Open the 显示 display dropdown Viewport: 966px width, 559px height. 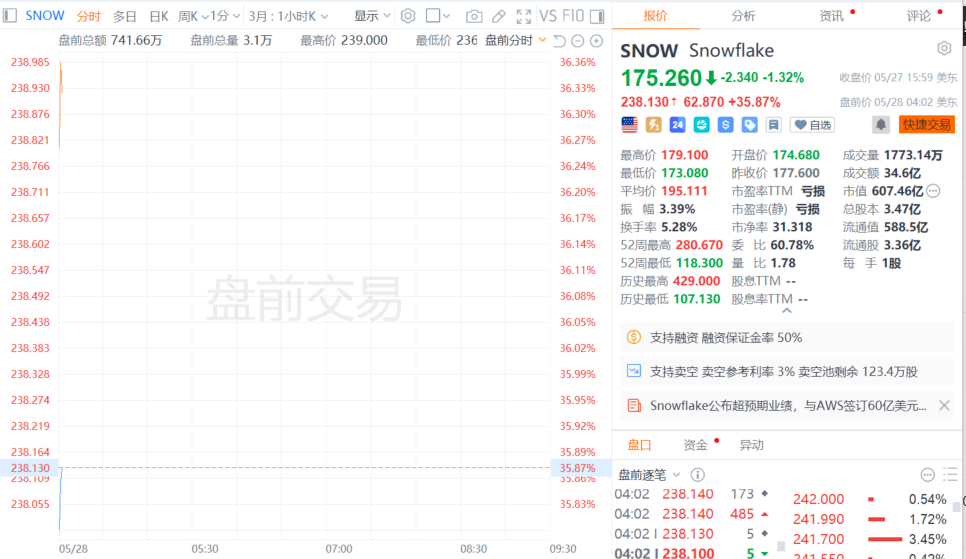372,16
